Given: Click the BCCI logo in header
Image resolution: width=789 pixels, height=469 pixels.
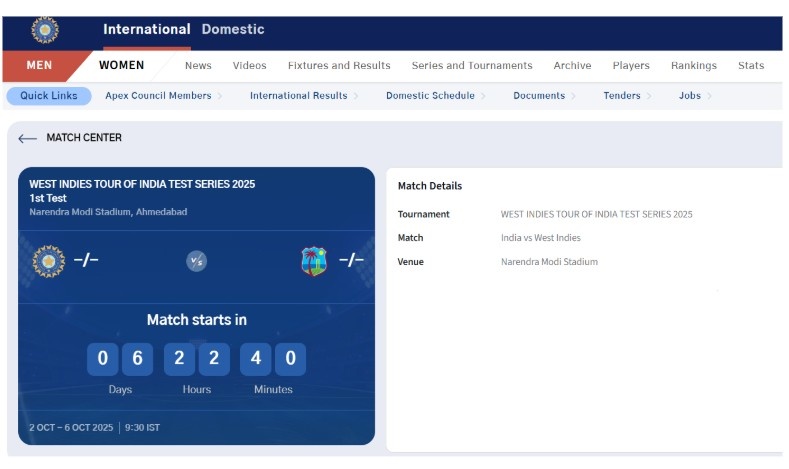Looking at the screenshot, I should pyautogui.click(x=45, y=30).
